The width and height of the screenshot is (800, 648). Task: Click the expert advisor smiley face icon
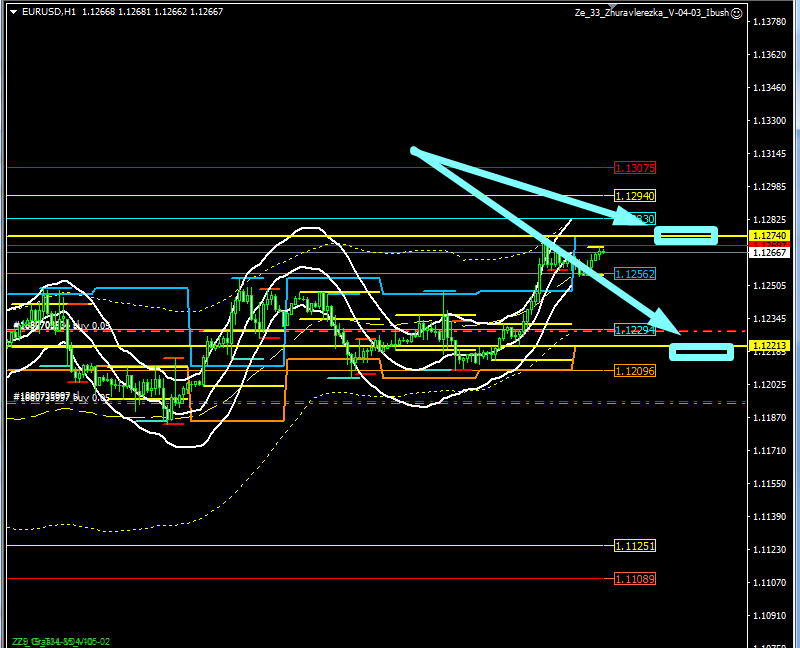[736, 13]
